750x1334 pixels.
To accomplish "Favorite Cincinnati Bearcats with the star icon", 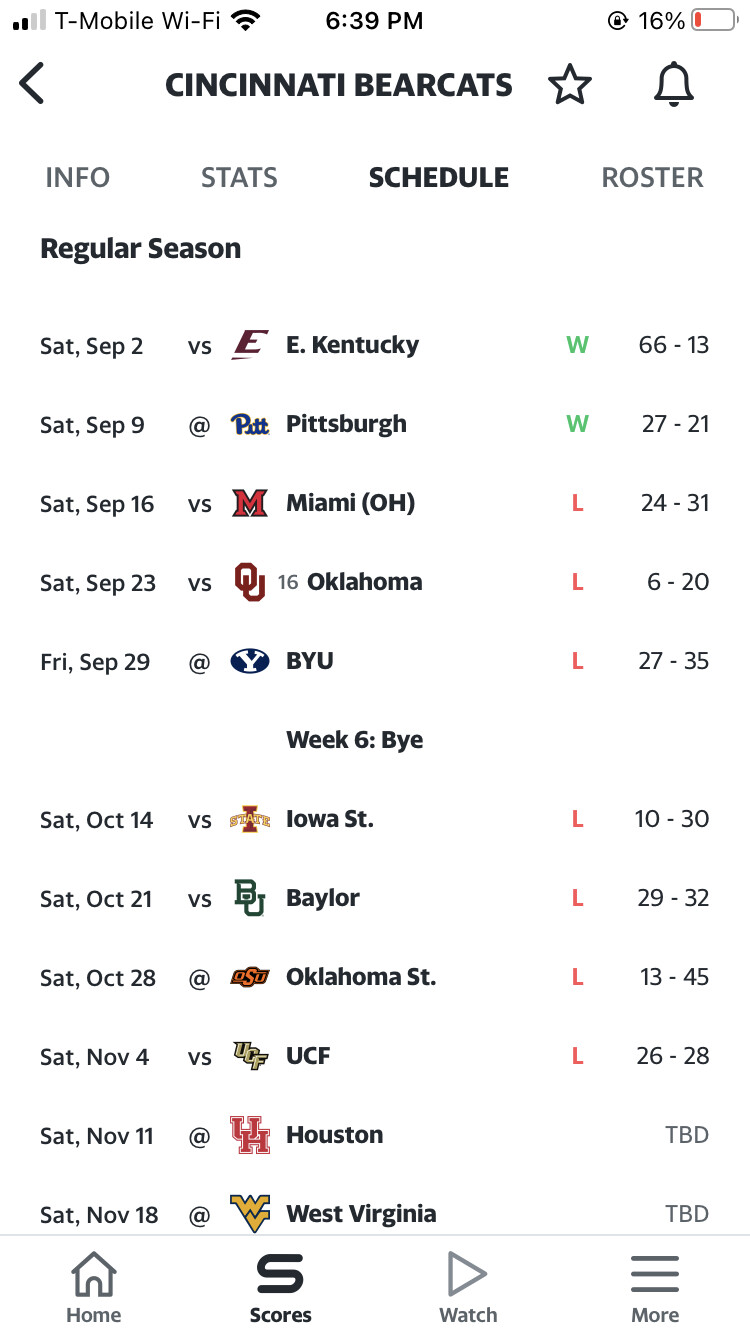I will 570,85.
